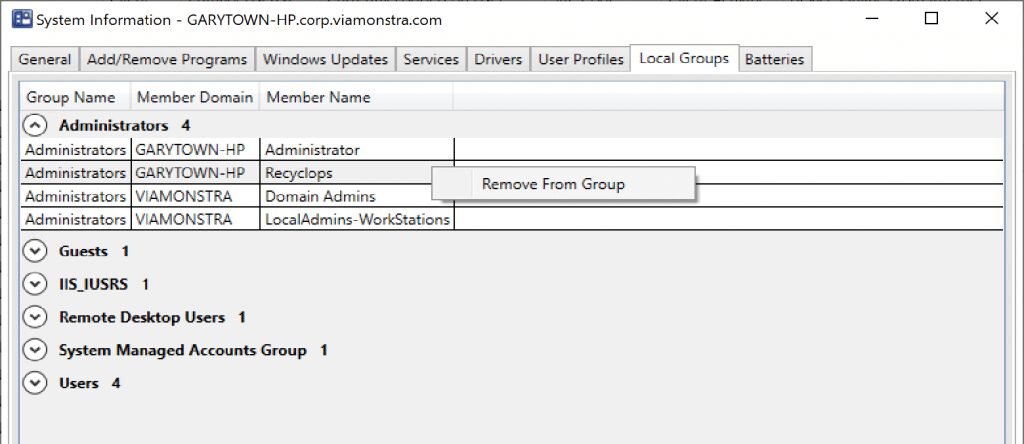This screenshot has width=1024, height=444.
Task: Expand the IIS_IUSRS group
Action: tap(35, 284)
